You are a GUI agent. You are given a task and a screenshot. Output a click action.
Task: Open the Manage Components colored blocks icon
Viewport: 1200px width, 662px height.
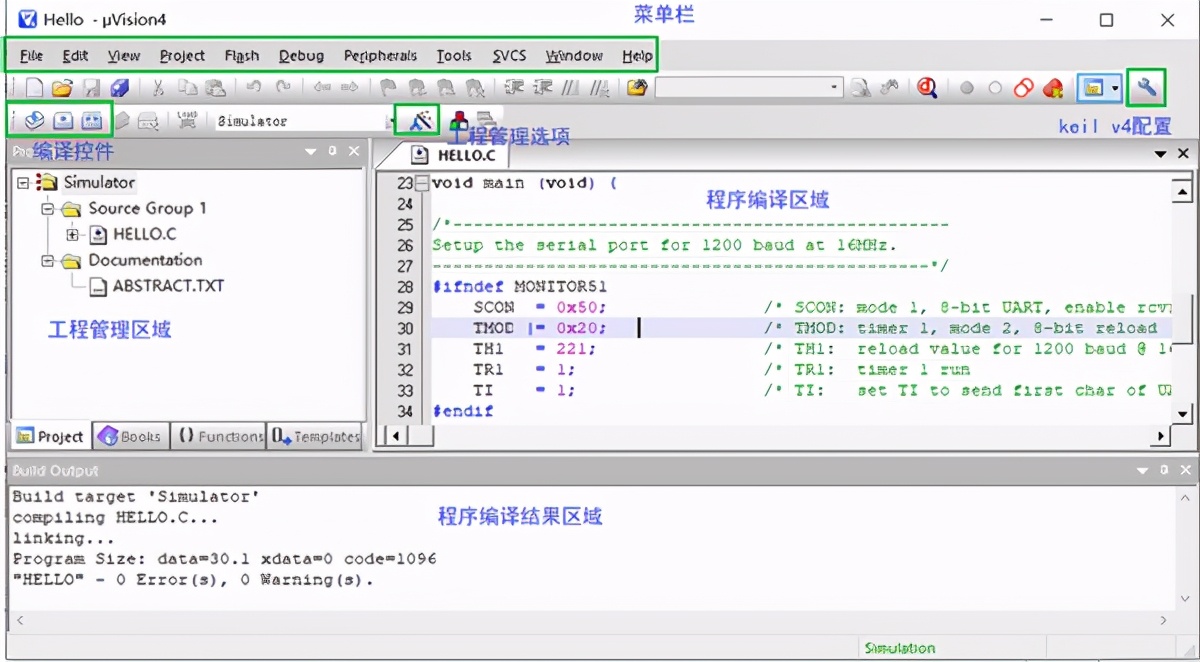(458, 120)
